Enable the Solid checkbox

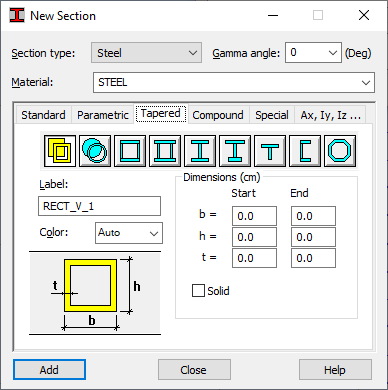198,291
